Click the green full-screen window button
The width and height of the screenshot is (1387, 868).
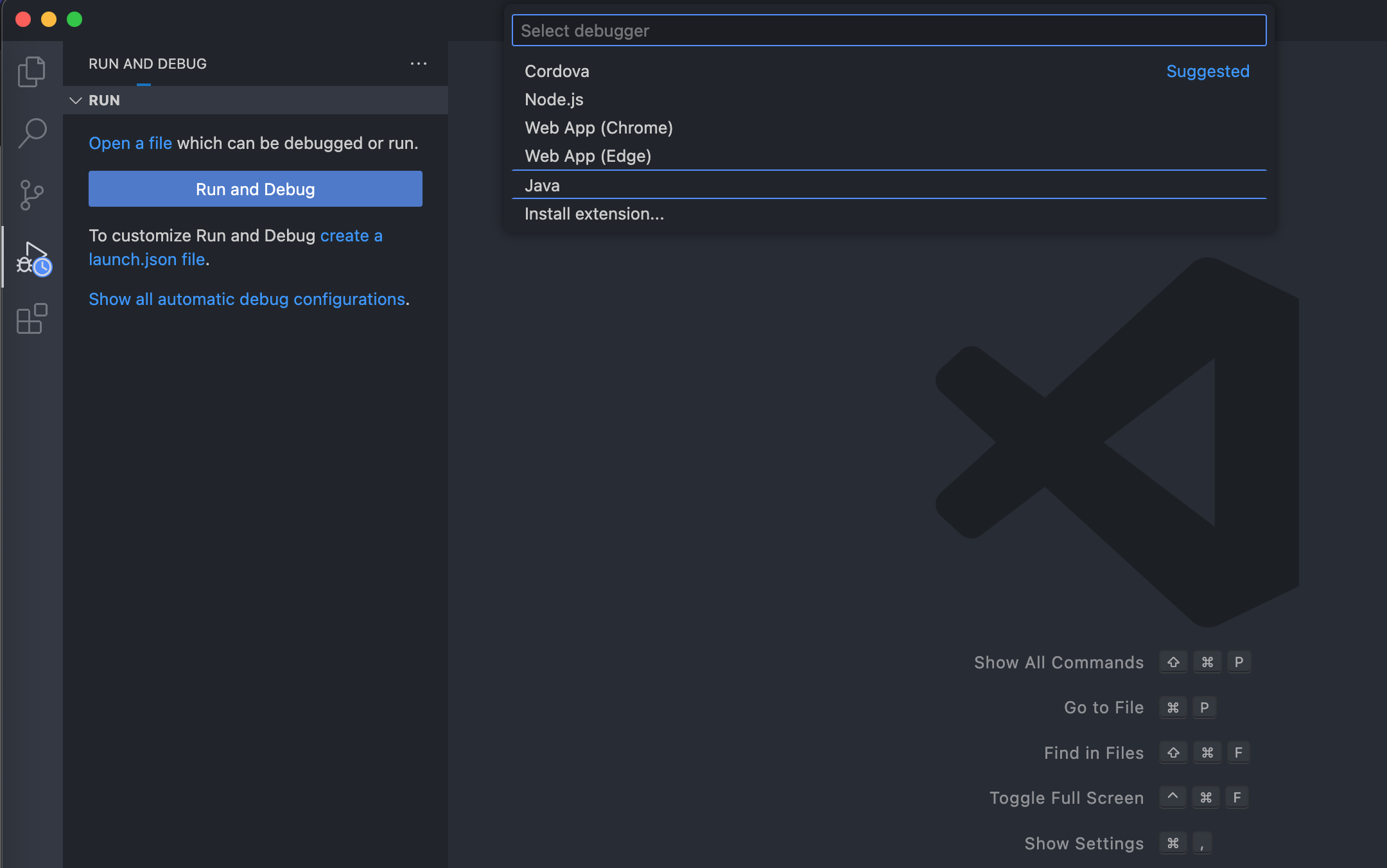point(74,19)
